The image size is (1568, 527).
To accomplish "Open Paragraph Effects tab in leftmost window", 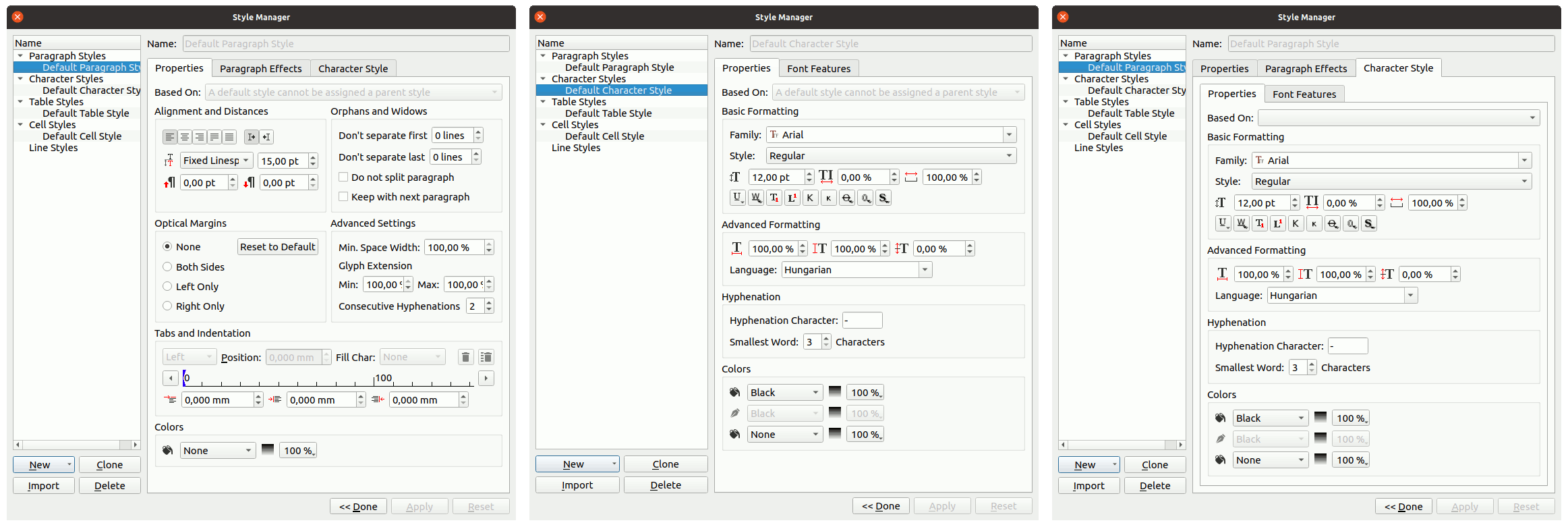I will point(260,69).
